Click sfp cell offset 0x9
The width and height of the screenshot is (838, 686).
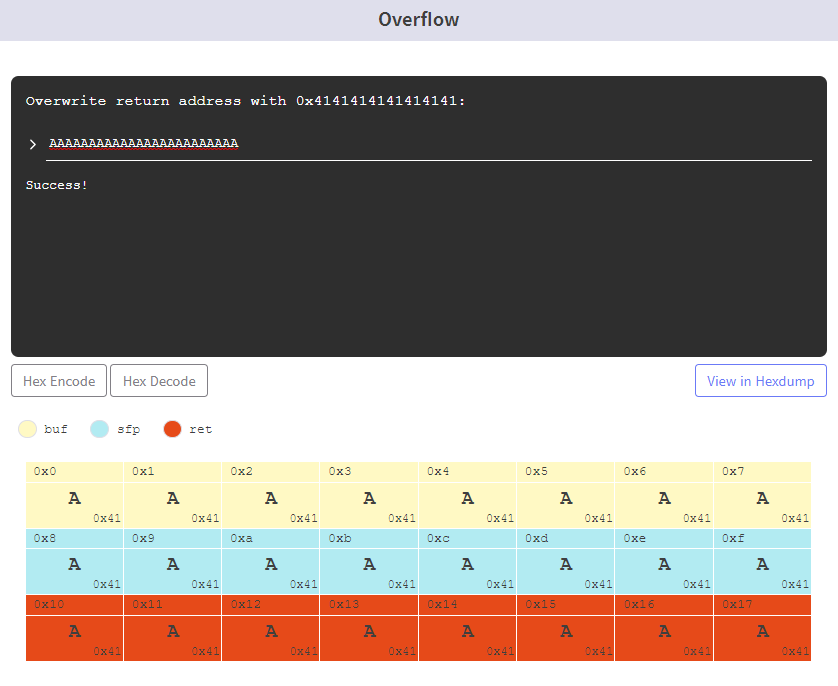(173, 561)
